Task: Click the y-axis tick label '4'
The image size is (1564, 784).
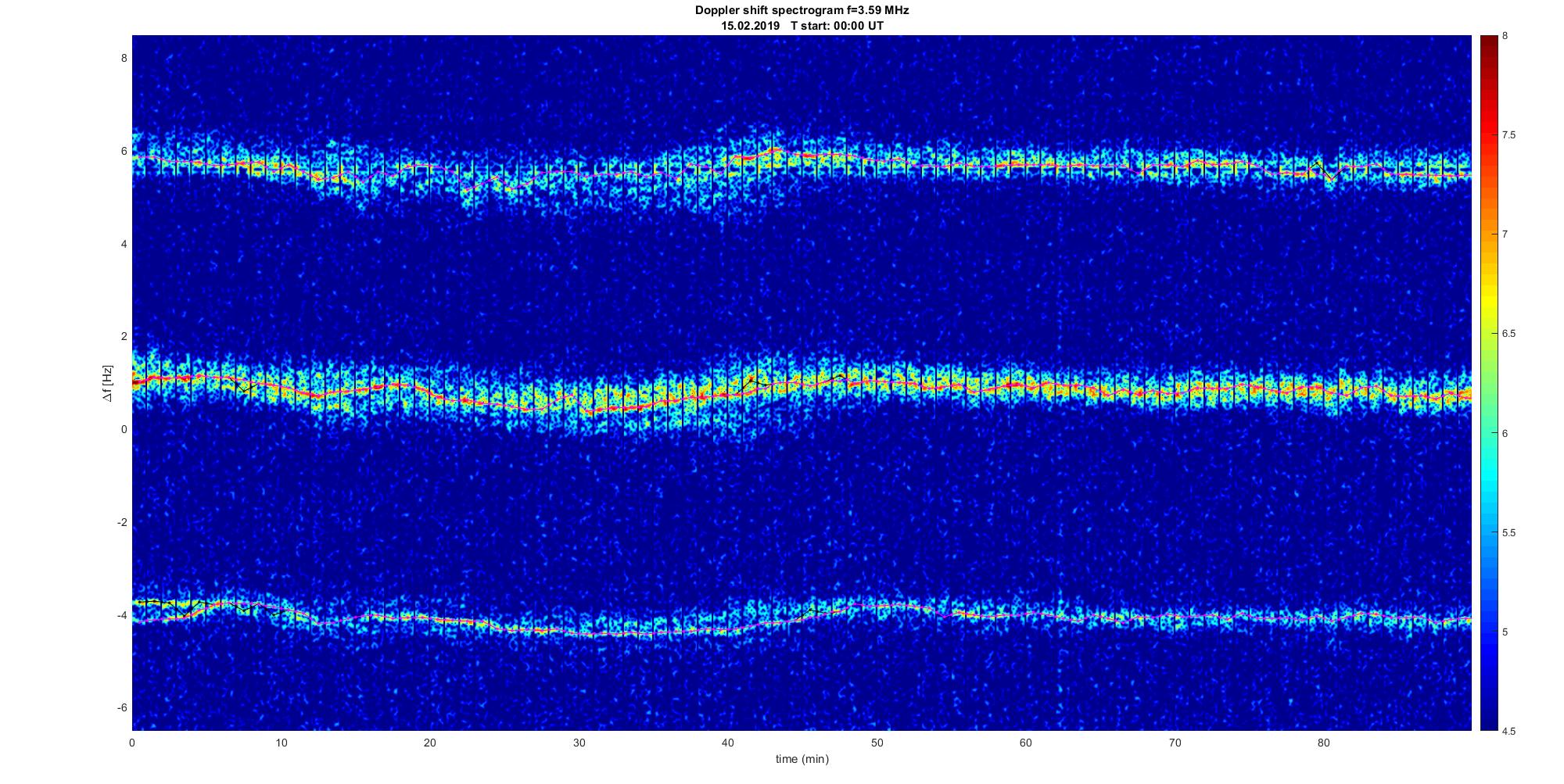Action: (124, 244)
